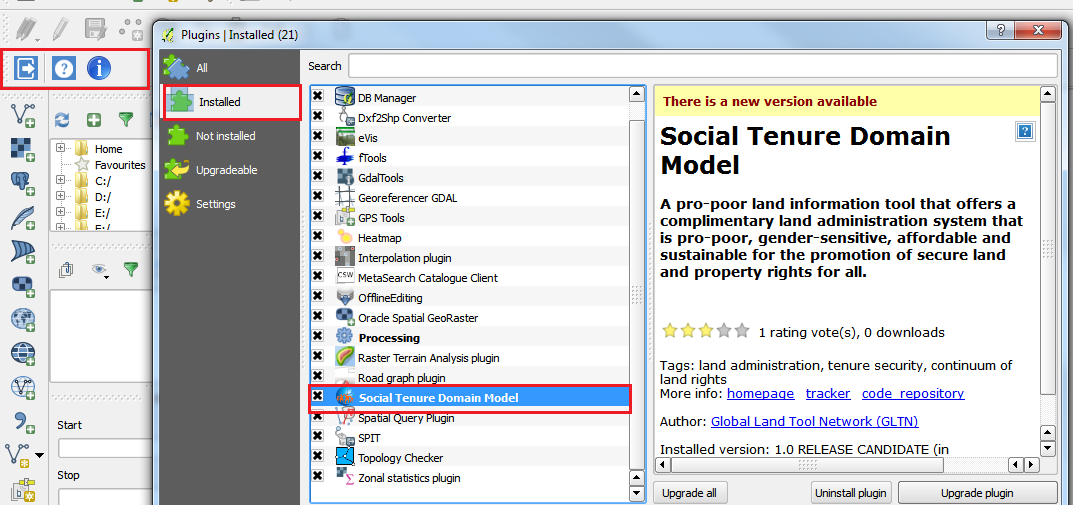Viewport: 1073px width, 505px height.
Task: Expand the C:/ drive in browser tree
Action: [61, 180]
